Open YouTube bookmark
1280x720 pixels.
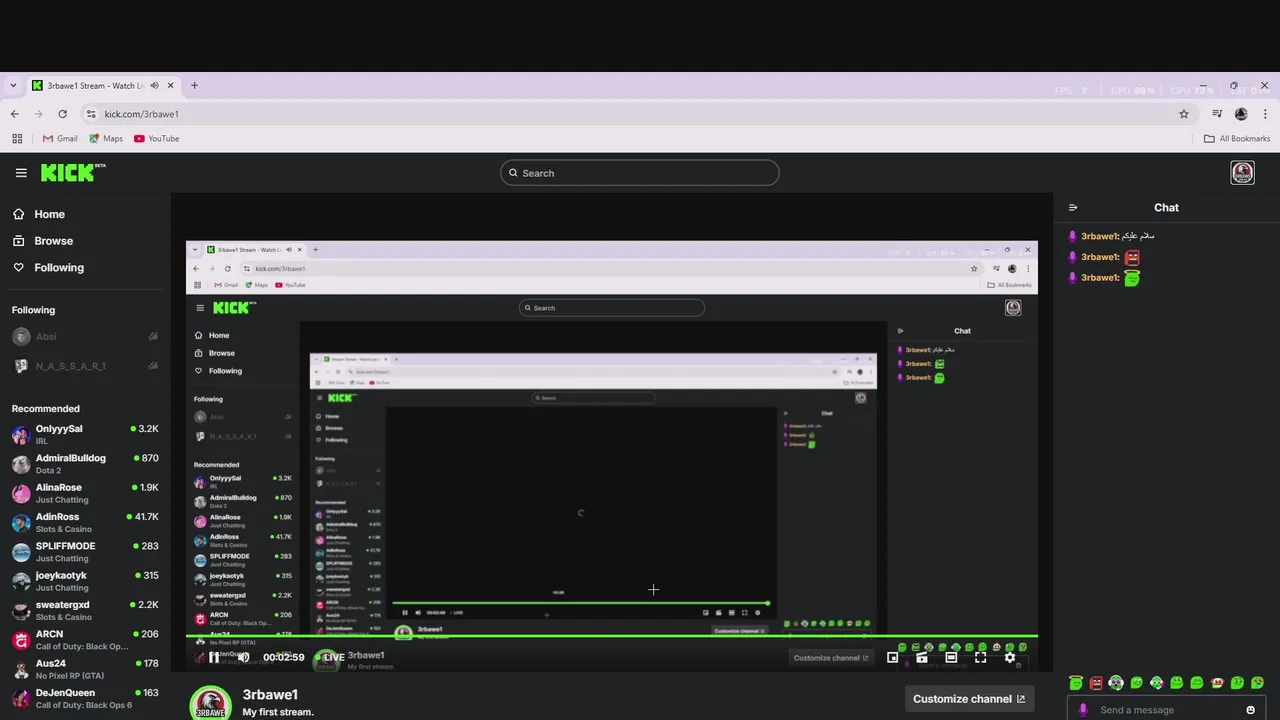click(157, 139)
